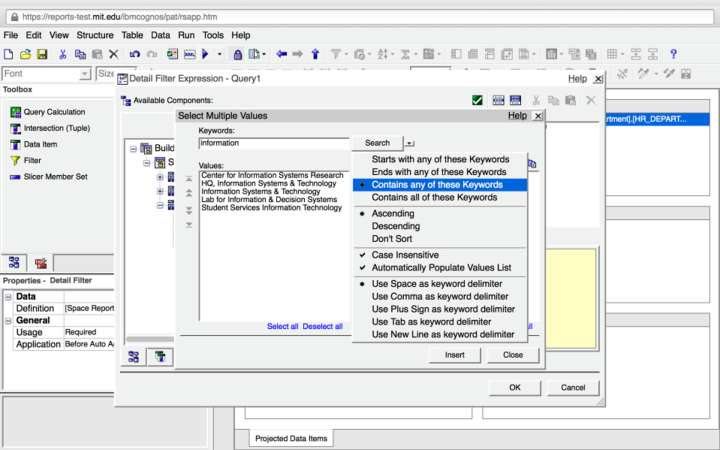Viewport: 720px width, 450px height.
Task: Click the Cut scissors icon in the main toolbar
Action: tap(63, 54)
